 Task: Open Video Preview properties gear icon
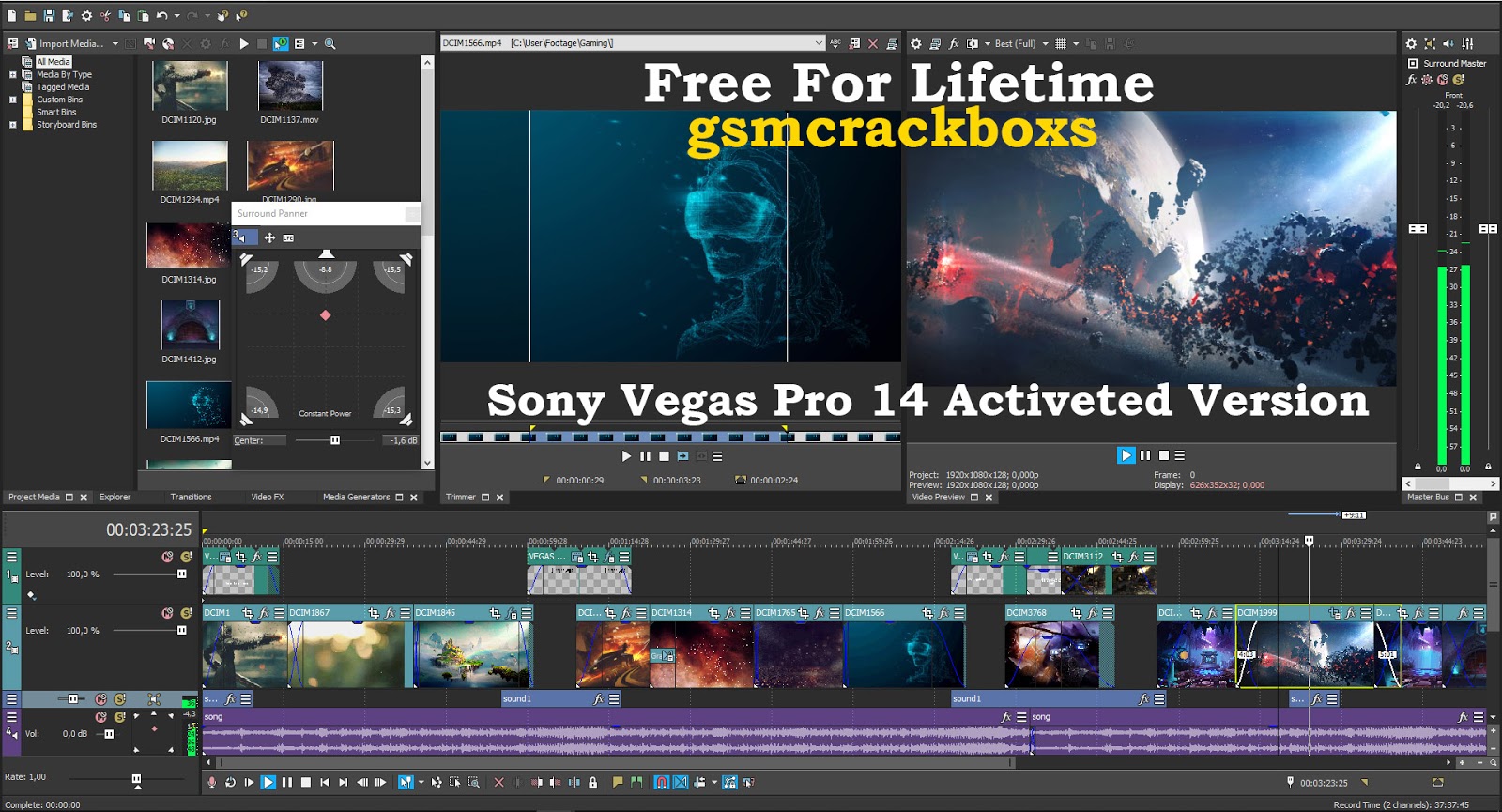click(916, 43)
